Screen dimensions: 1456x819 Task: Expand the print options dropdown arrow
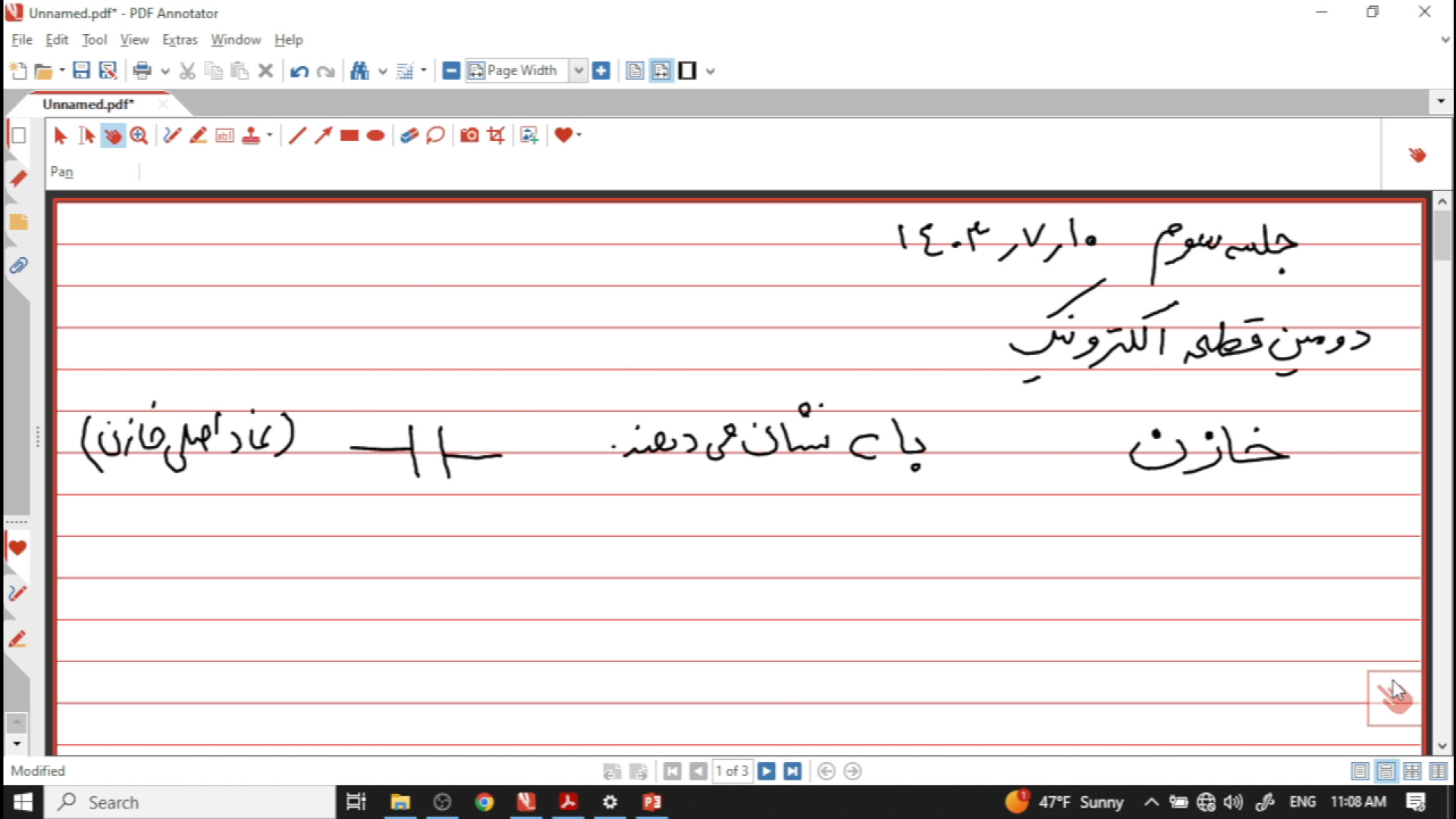[165, 71]
